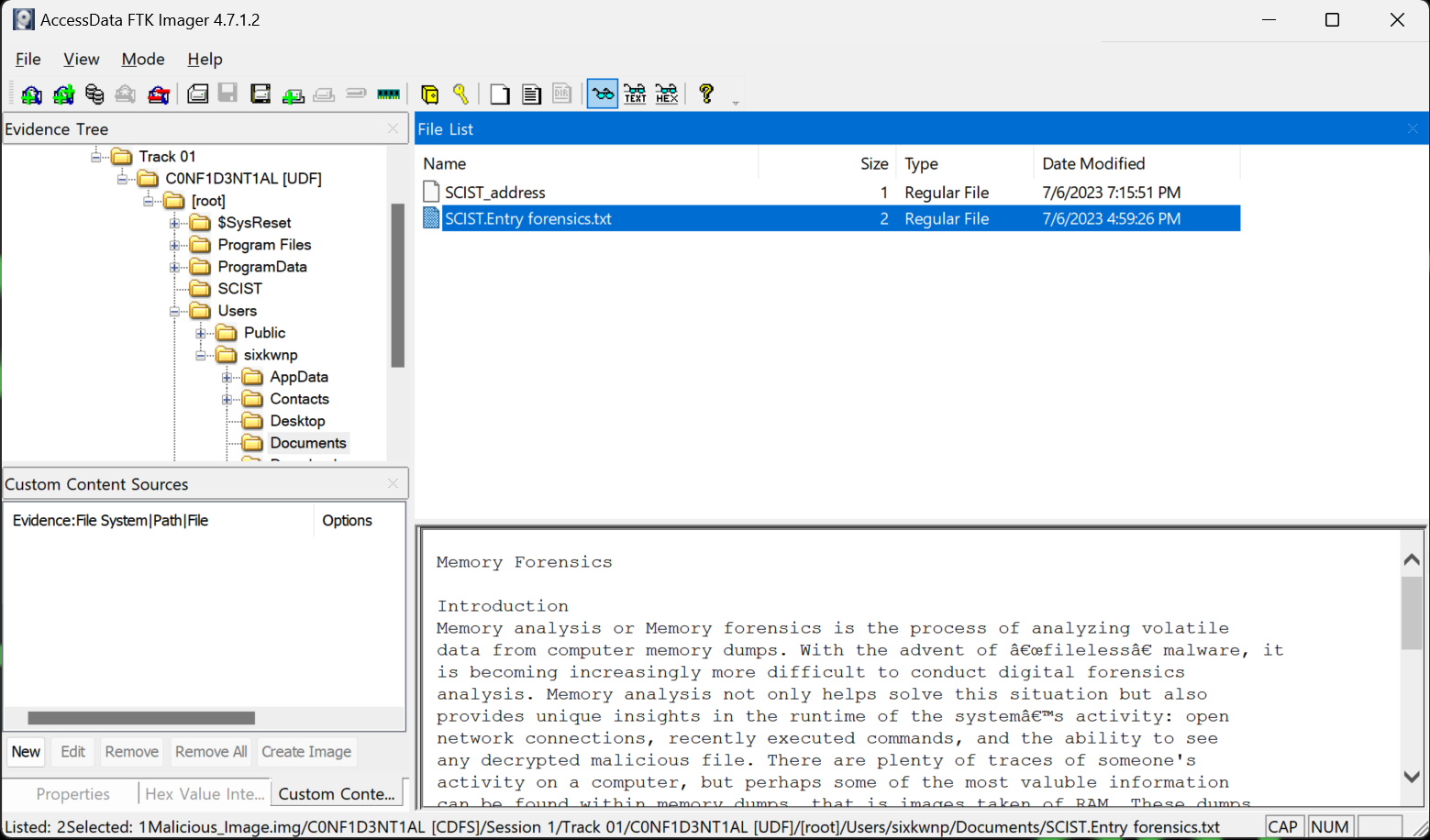The image size is (1430, 840).
Task: Open the Capture Memory tool
Action: pyautogui.click(x=388, y=94)
